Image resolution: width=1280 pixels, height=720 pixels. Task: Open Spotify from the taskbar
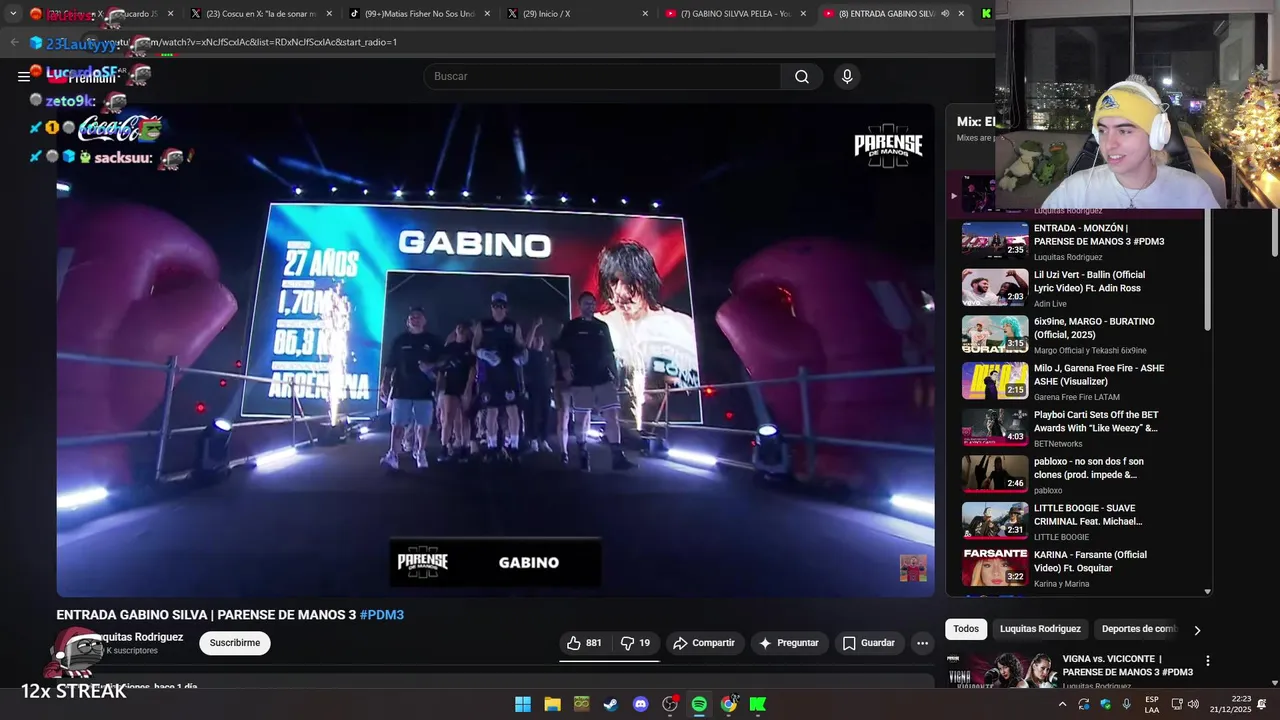pyautogui.click(x=699, y=704)
